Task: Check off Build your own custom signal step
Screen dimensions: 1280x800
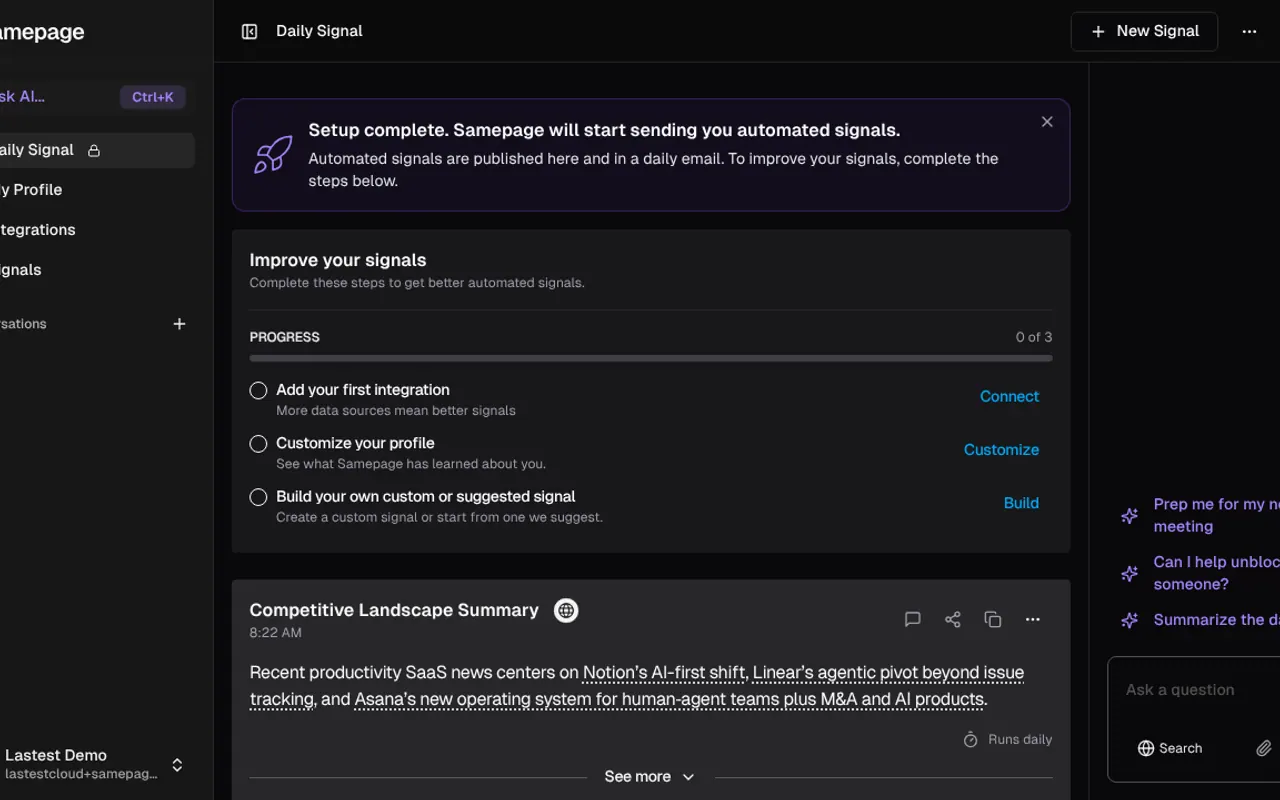Action: tap(258, 497)
